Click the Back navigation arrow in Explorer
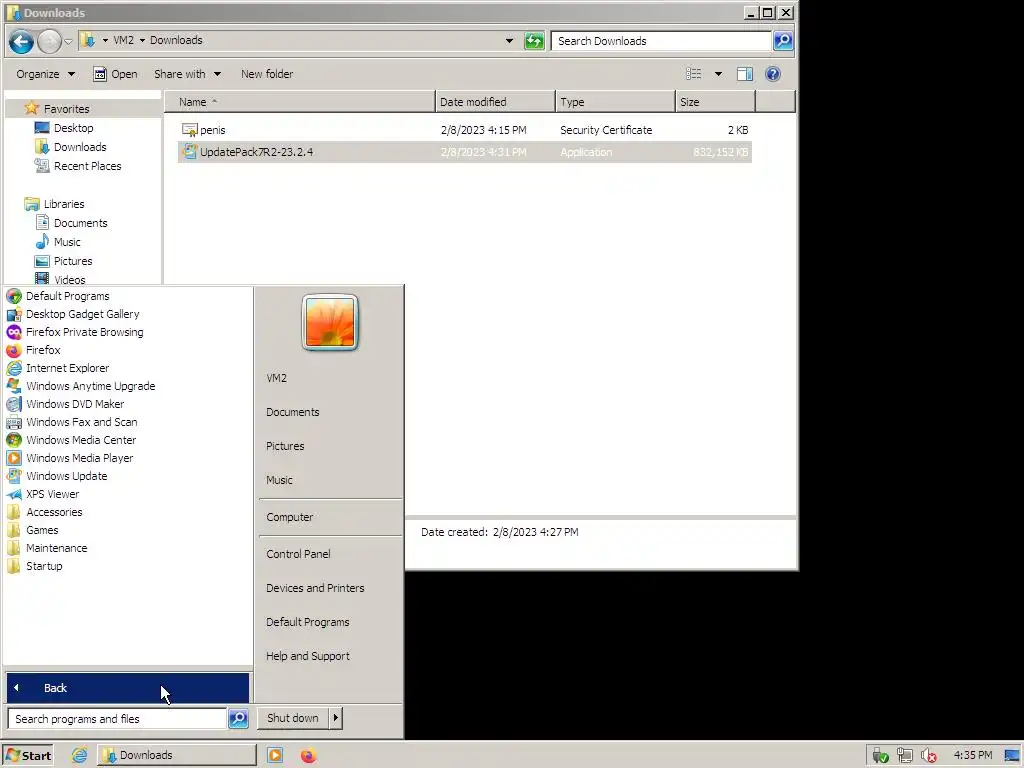Viewport: 1024px width, 768px height. coord(21,41)
